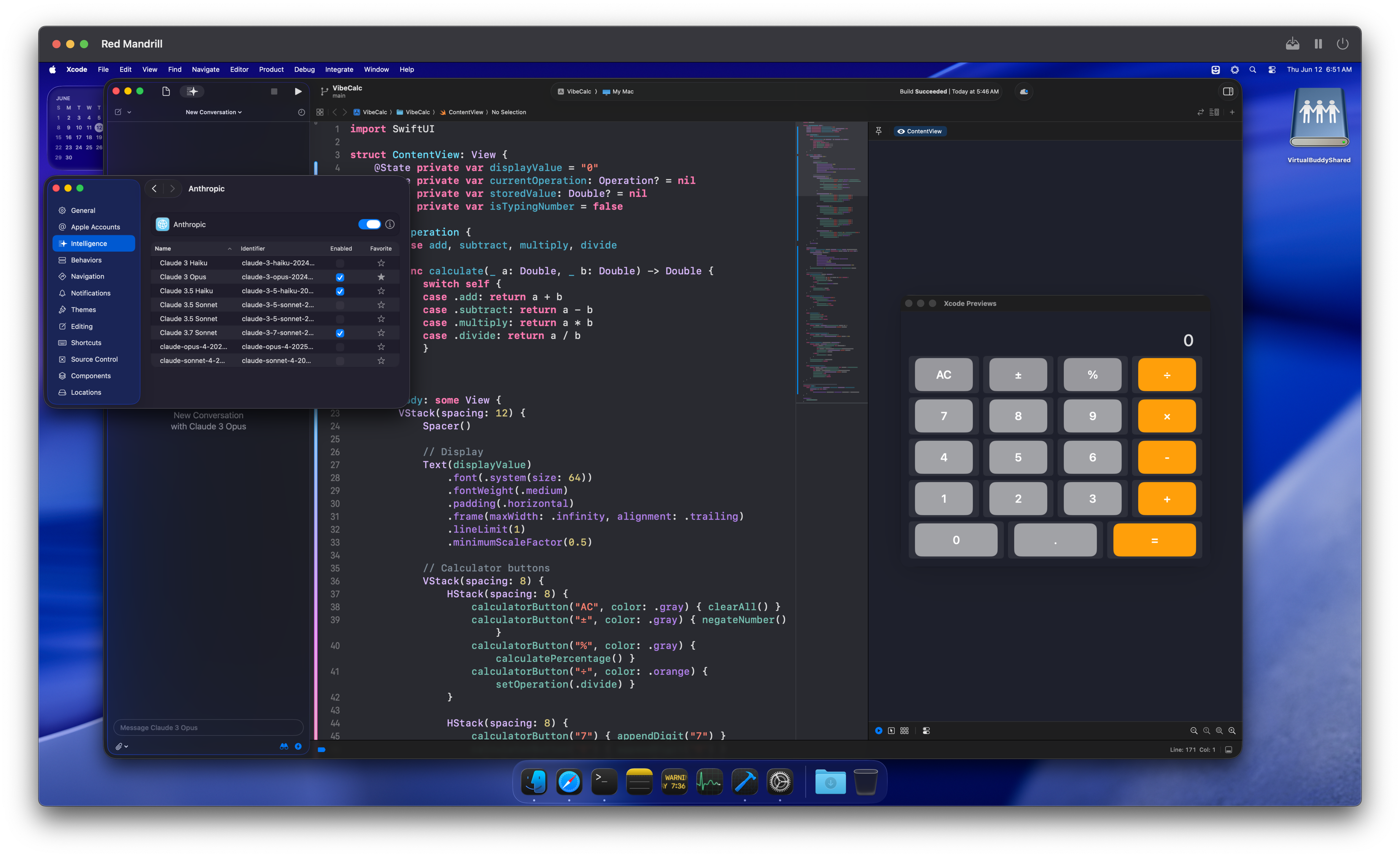Enable the claude-sonnet-4 checkbox
The image size is (1400, 857).
pos(340,361)
